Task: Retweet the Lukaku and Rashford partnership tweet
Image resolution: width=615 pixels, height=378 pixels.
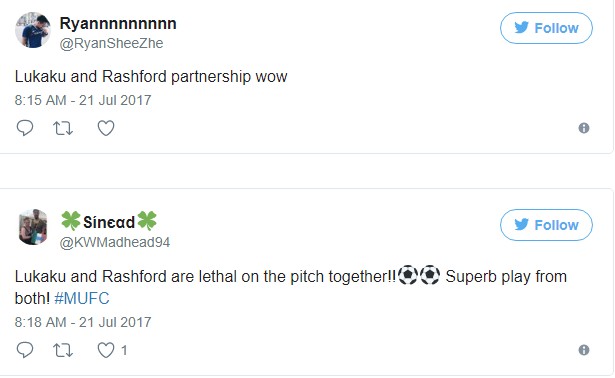Action: point(63,128)
